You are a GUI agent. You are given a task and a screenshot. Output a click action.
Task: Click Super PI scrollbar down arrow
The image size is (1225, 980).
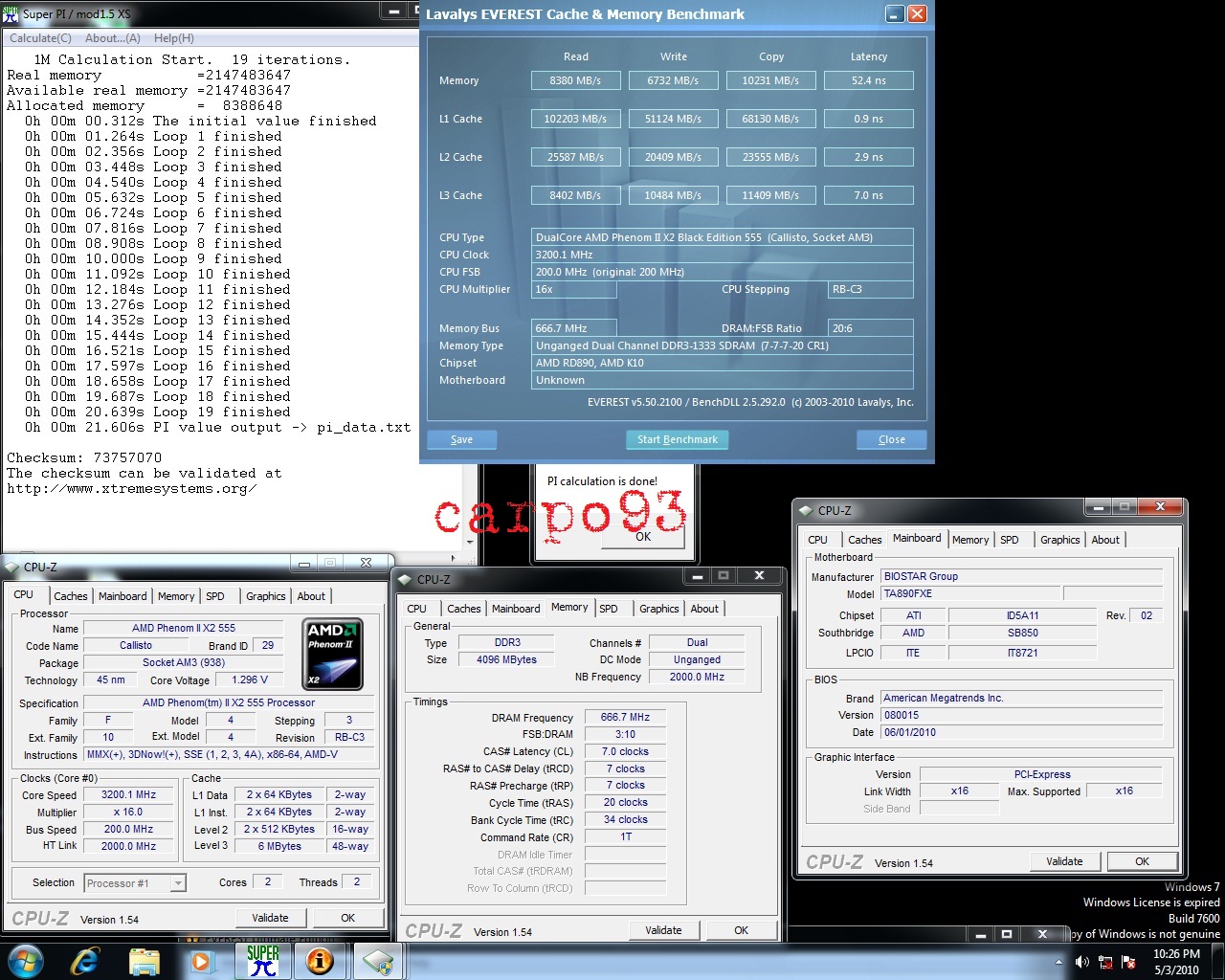[x=470, y=542]
